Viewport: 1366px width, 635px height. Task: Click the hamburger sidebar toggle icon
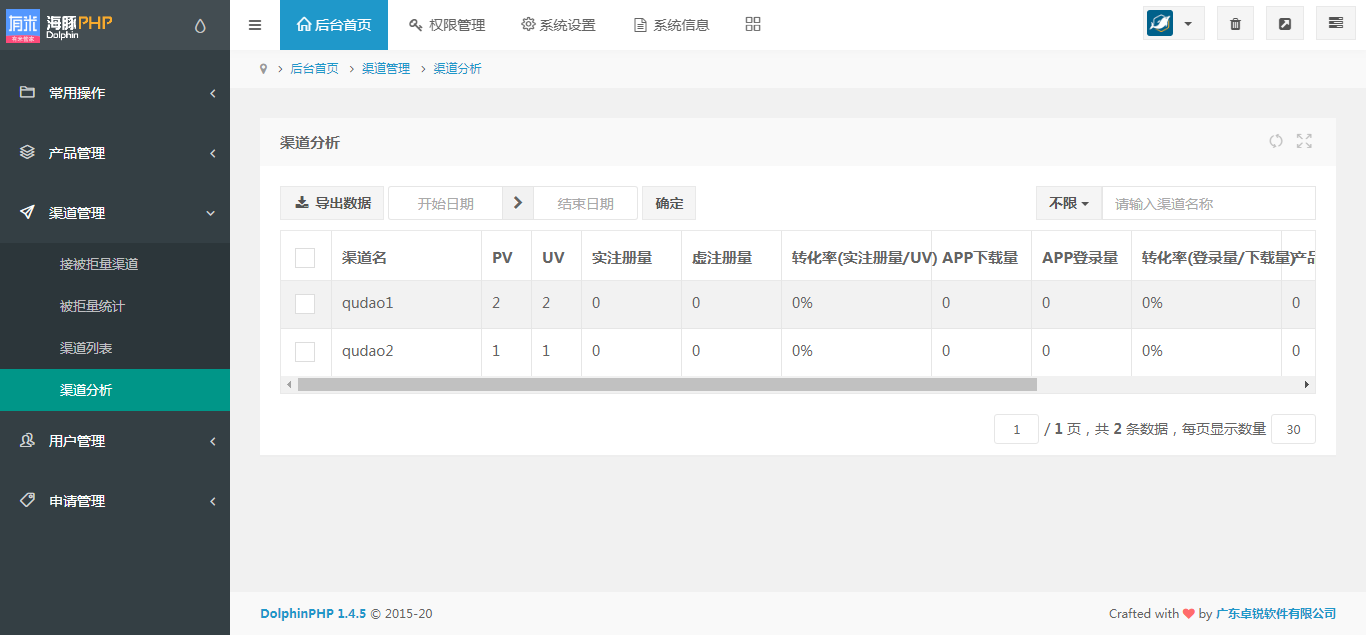255,25
